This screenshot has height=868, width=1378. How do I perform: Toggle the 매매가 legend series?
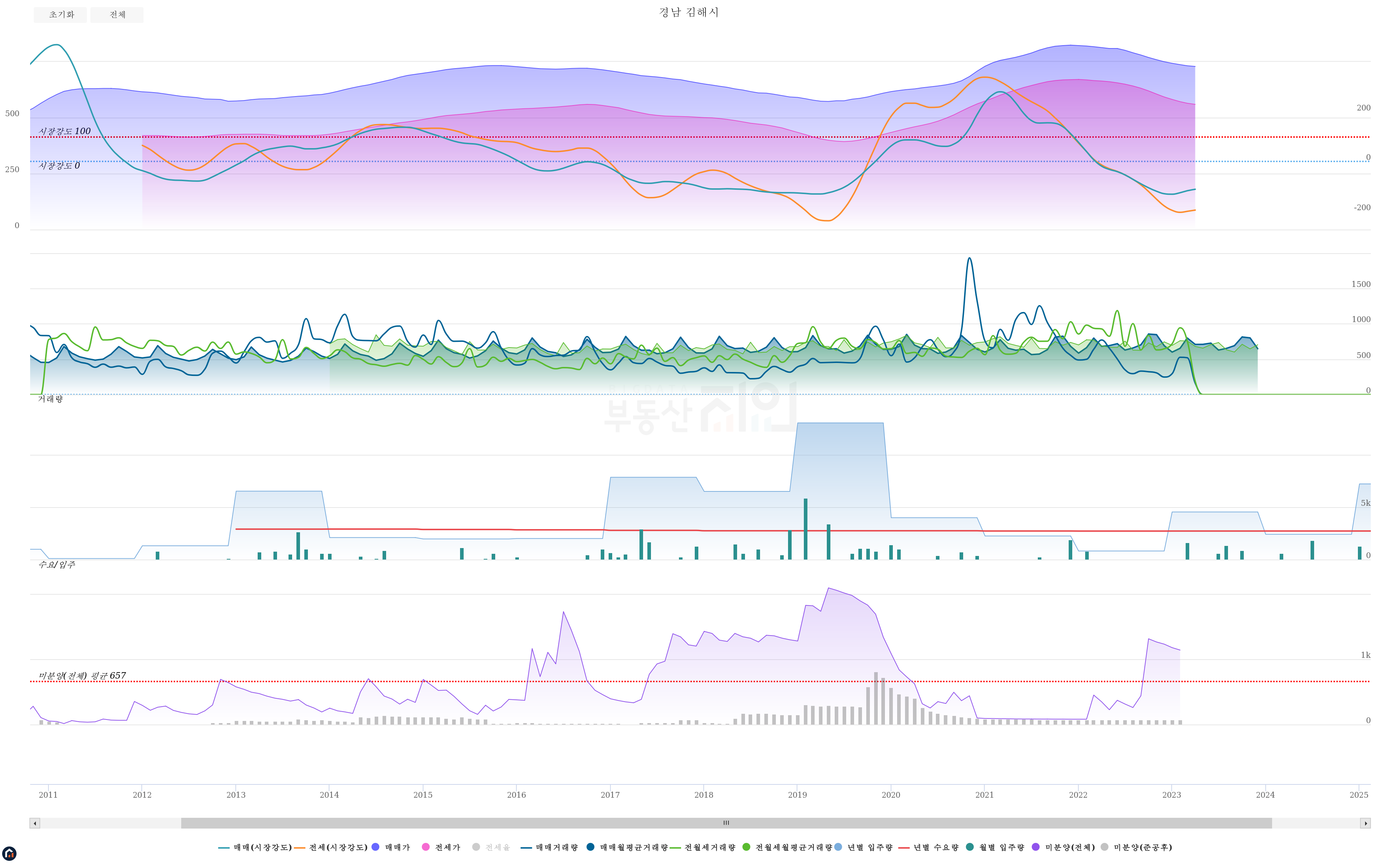[x=397, y=847]
